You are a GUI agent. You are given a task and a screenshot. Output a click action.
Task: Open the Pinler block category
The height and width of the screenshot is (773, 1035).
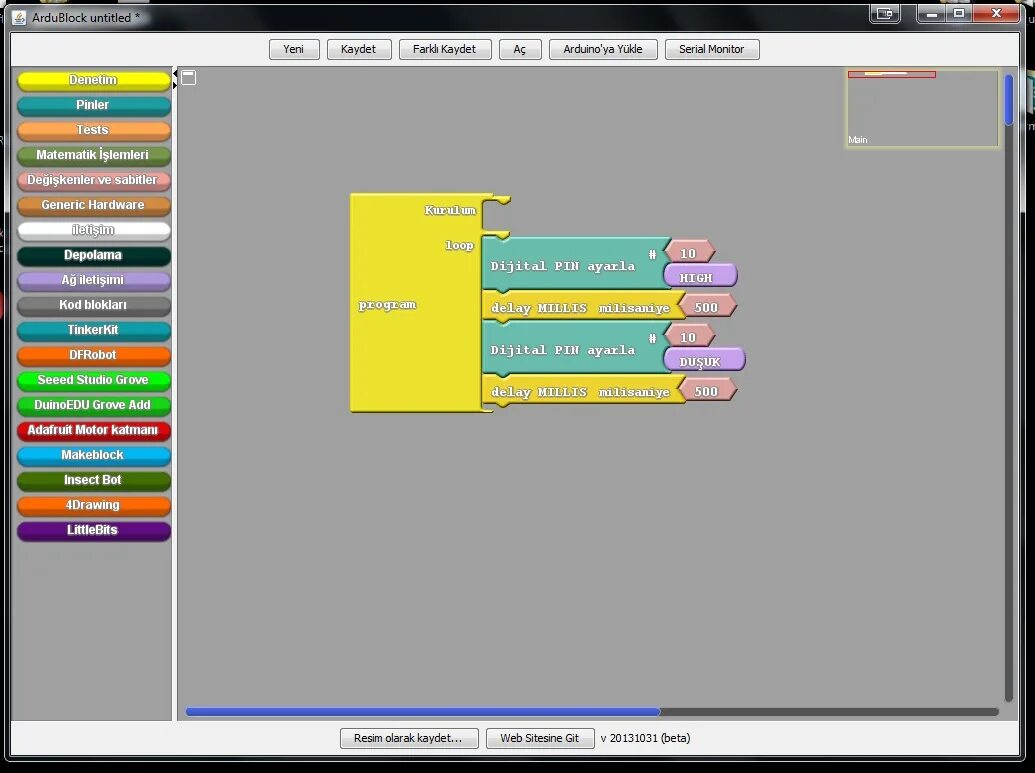[93, 105]
